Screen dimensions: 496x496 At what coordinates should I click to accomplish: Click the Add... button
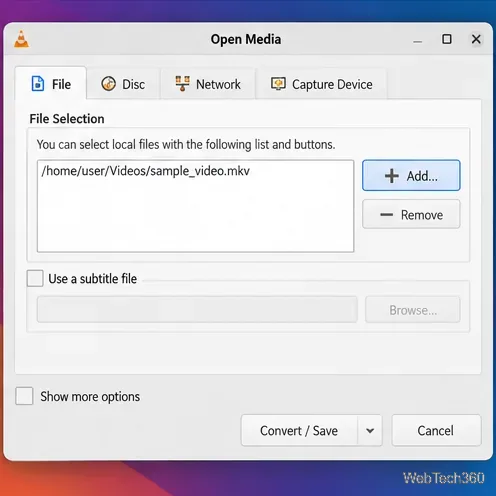411,175
